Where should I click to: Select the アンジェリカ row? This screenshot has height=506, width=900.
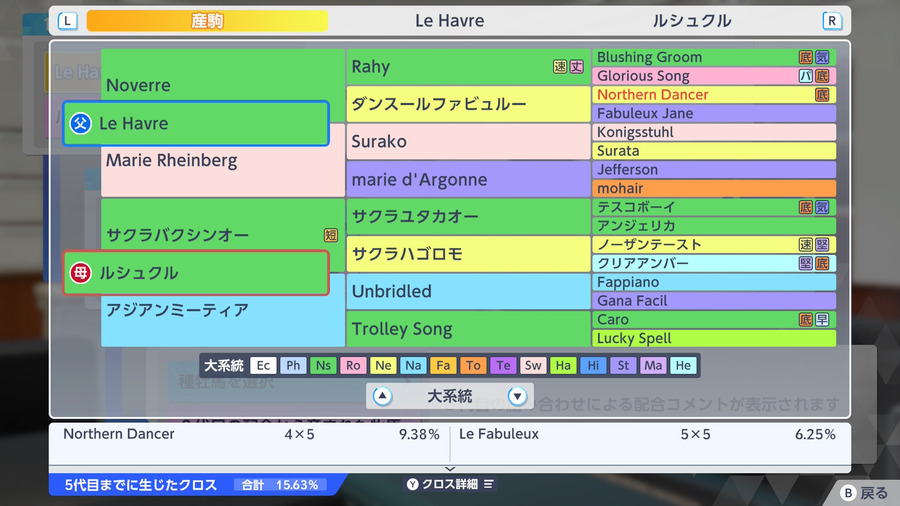coord(714,226)
